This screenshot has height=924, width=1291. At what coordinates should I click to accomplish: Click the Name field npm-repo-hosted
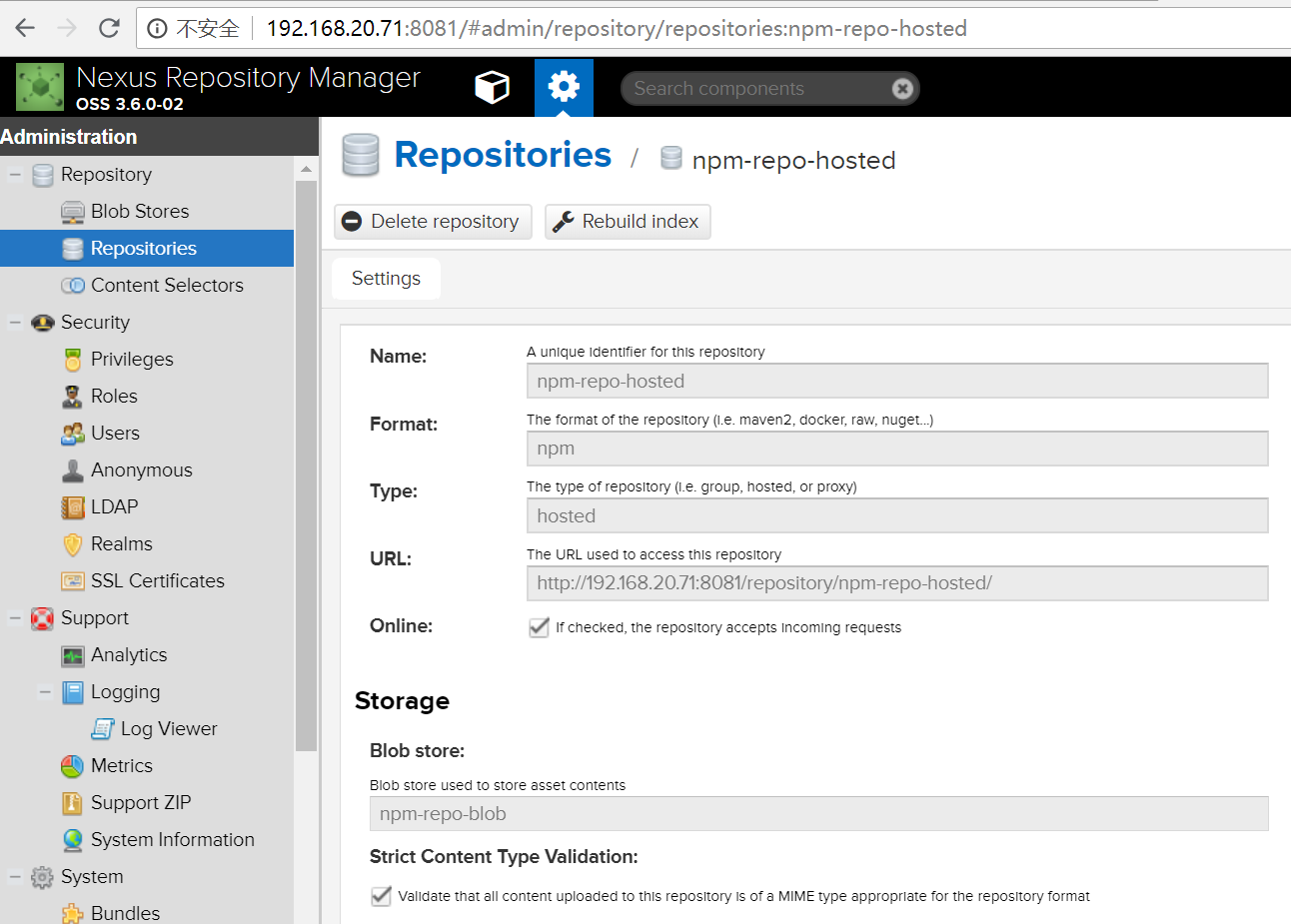point(897,382)
